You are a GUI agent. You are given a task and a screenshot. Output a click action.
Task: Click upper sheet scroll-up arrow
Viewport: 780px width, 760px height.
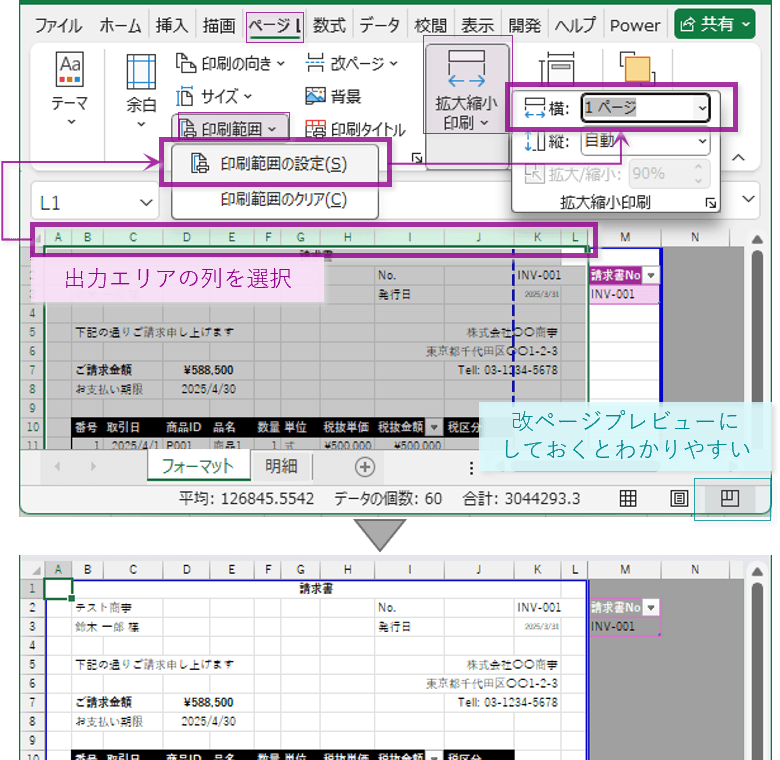click(757, 239)
